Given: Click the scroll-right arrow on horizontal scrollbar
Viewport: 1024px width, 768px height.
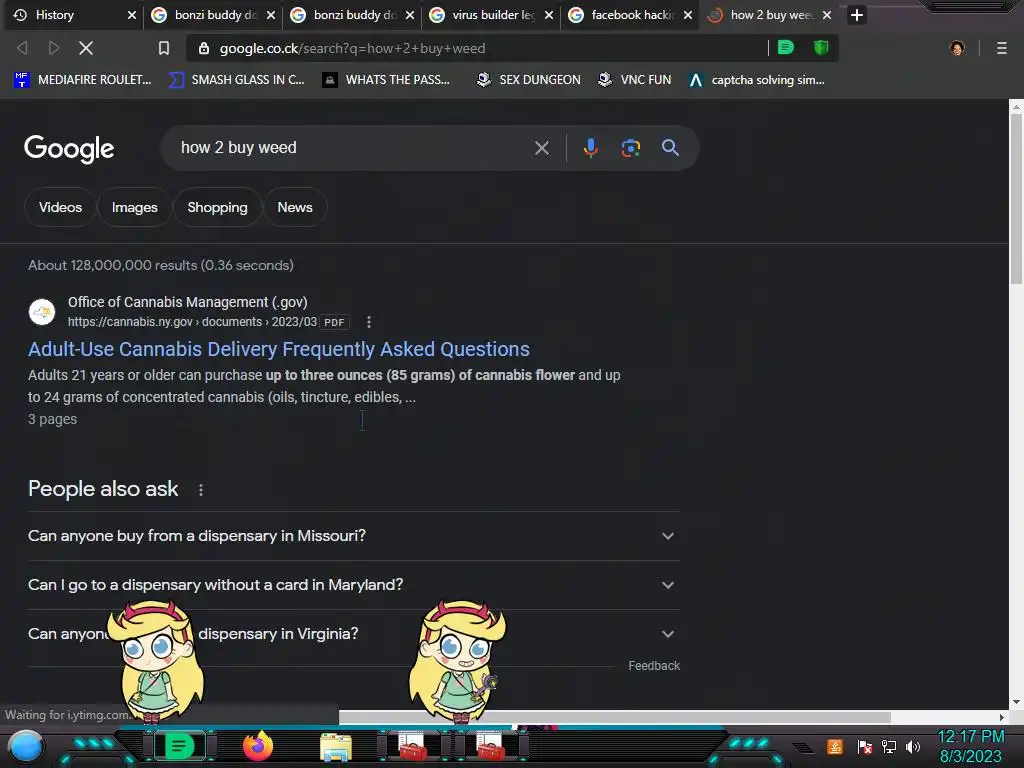Looking at the screenshot, I should click(x=1002, y=717).
